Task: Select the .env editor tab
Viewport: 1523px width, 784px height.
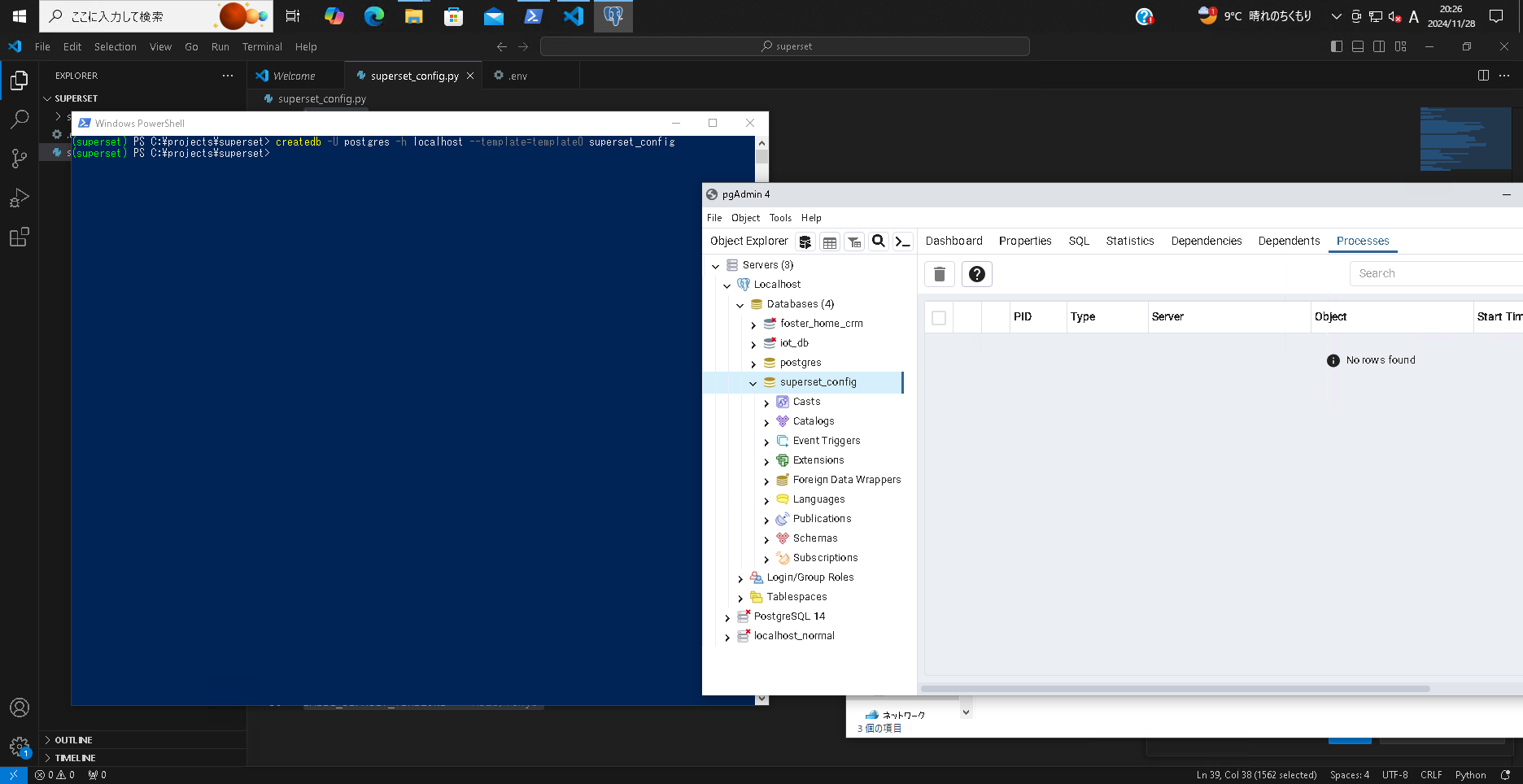Action: click(x=517, y=76)
